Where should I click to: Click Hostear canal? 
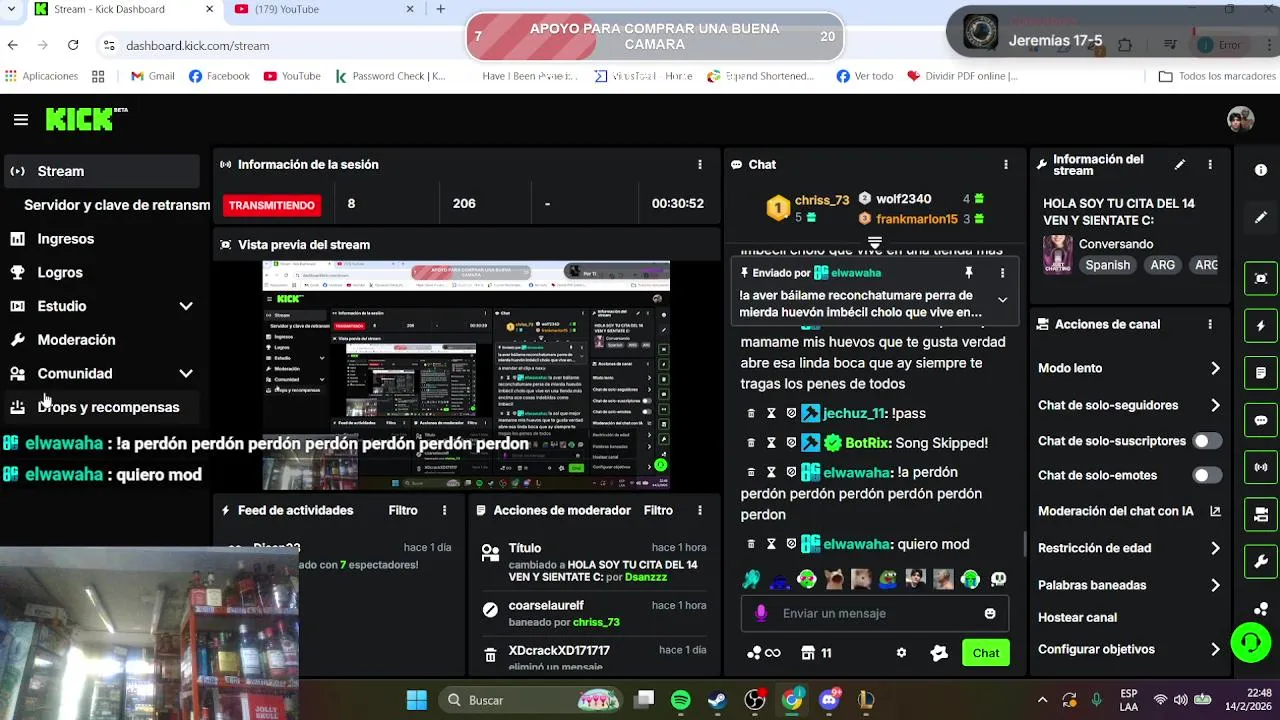click(1077, 618)
